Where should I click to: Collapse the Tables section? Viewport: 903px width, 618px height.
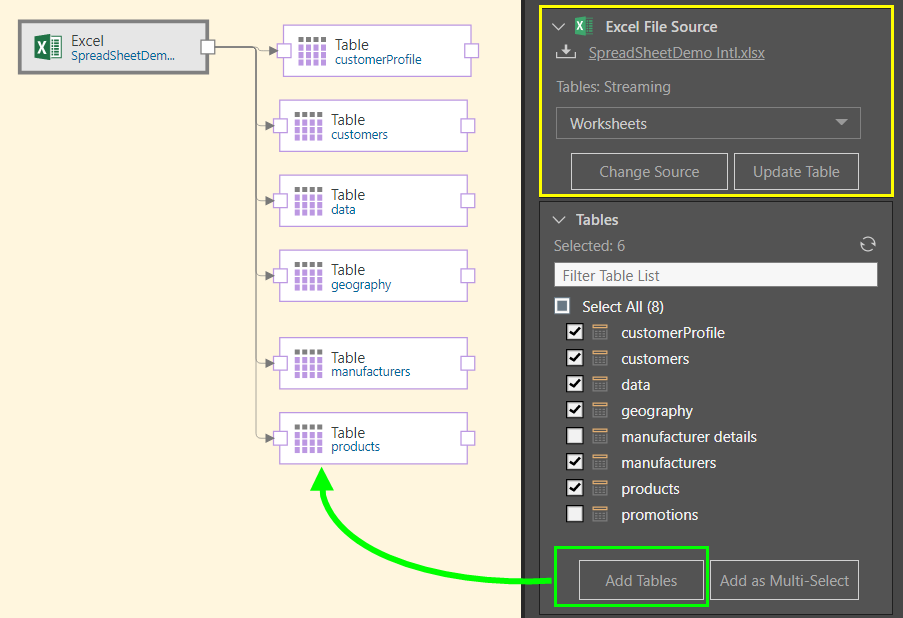click(x=559, y=220)
